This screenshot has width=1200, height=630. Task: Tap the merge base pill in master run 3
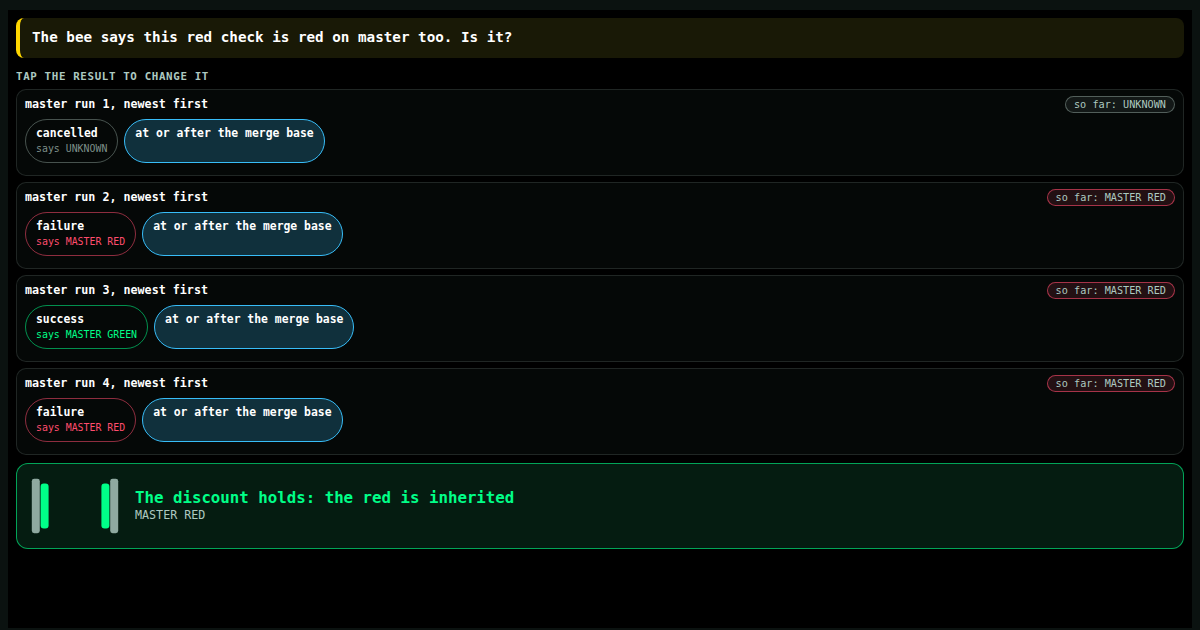(x=254, y=327)
